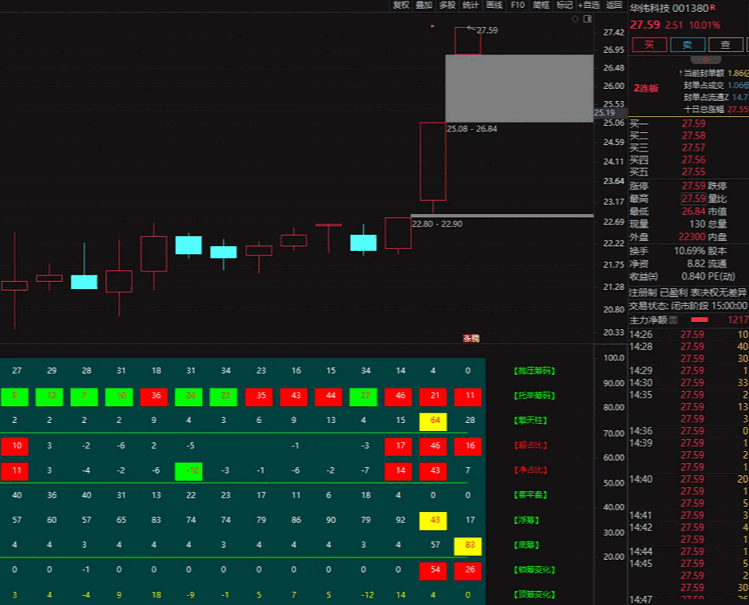Image resolution: width=749 pixels, height=605 pixels.
Task: Click the red 买 buy button
Action: [650, 45]
